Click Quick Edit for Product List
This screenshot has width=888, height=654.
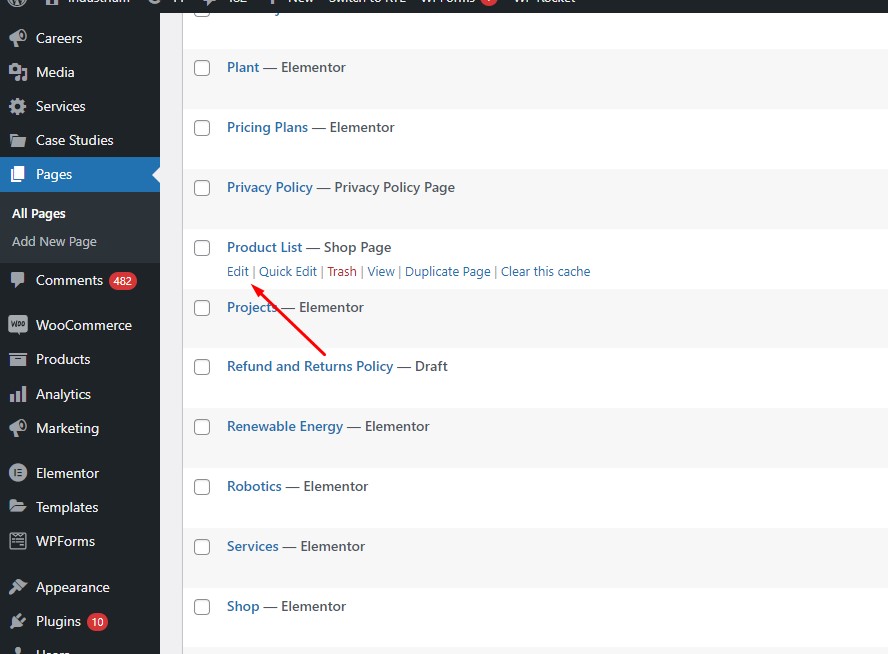coord(288,272)
